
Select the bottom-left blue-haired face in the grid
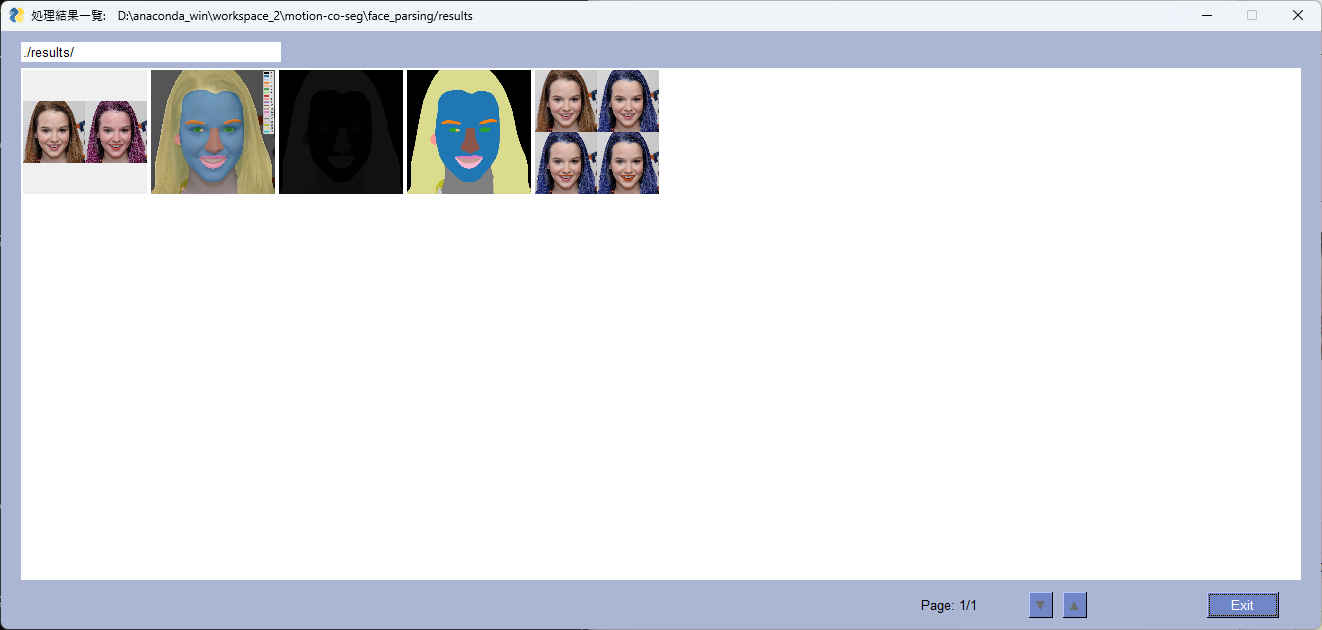click(566, 163)
